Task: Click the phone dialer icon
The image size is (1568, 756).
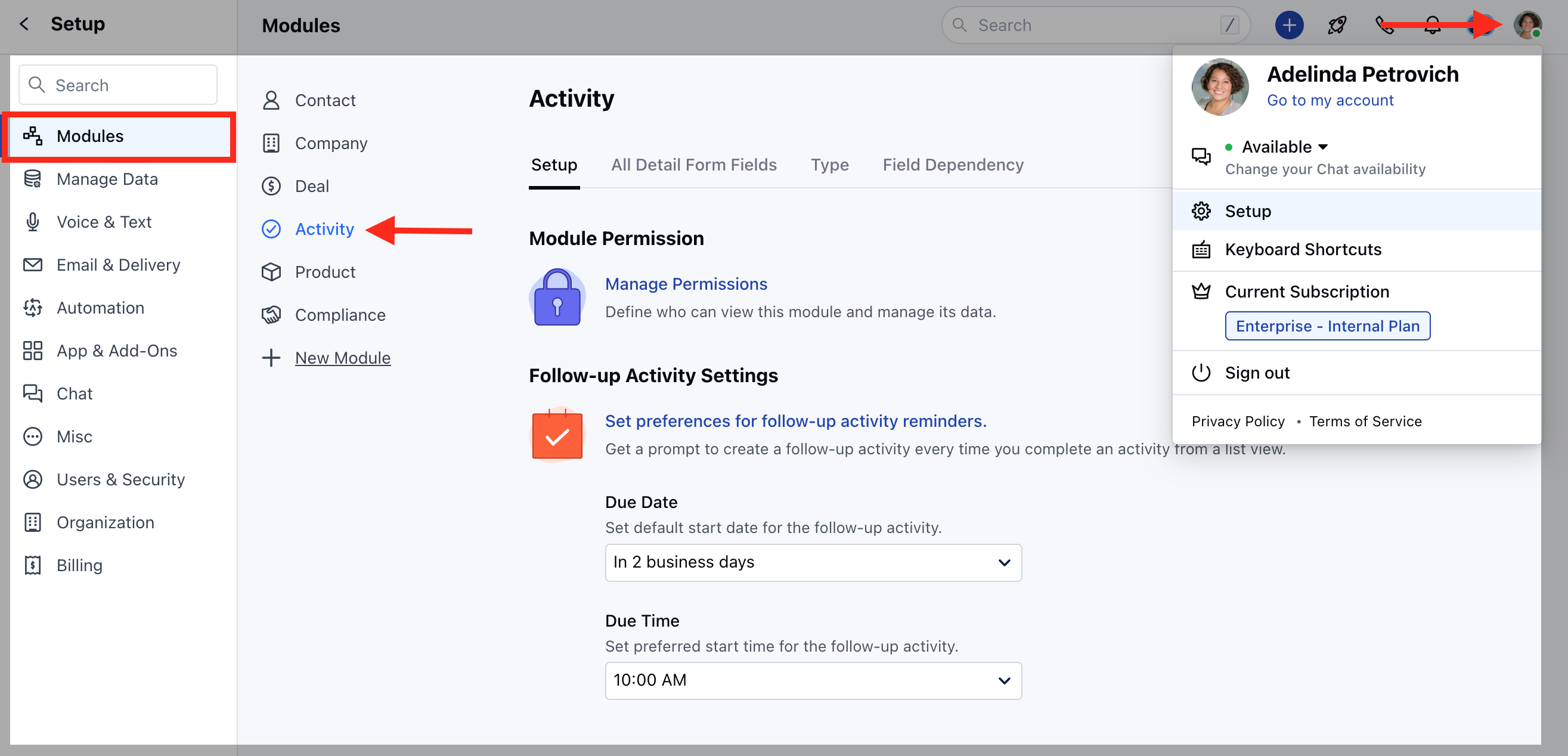Action: click(x=1384, y=25)
